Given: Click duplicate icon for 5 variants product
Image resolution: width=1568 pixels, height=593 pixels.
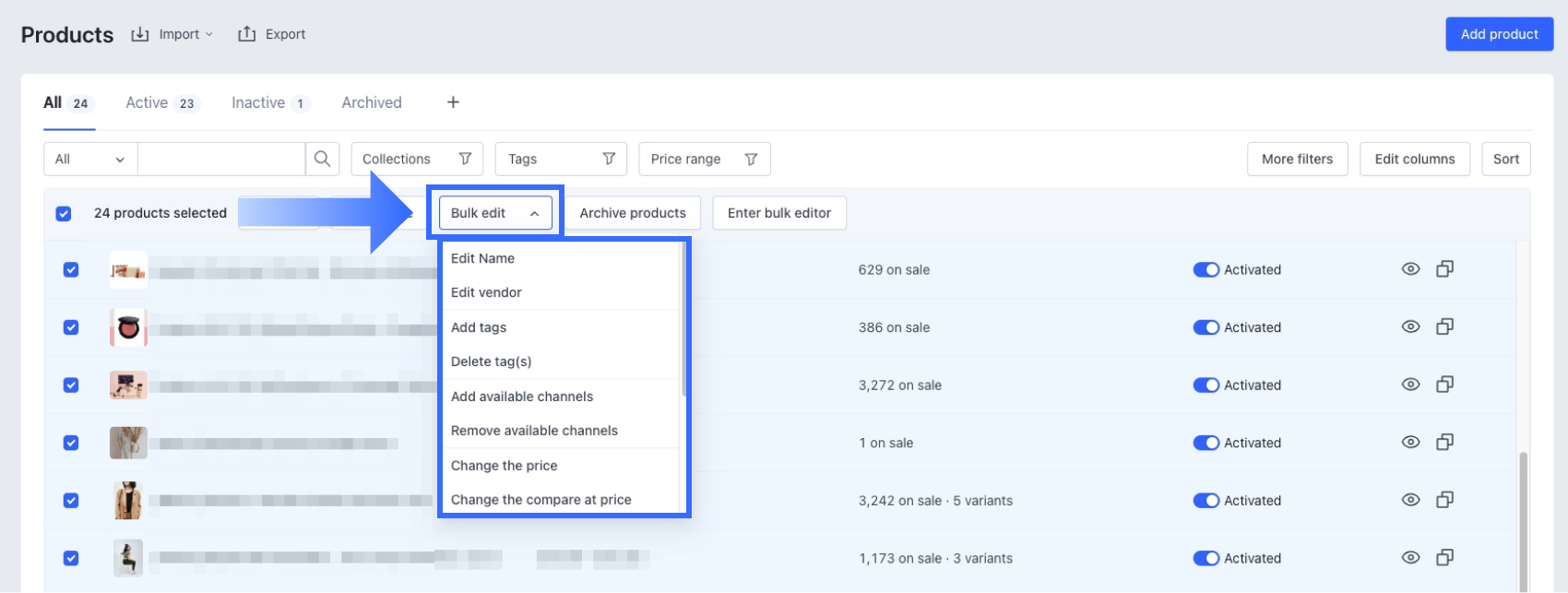Looking at the screenshot, I should point(1444,500).
